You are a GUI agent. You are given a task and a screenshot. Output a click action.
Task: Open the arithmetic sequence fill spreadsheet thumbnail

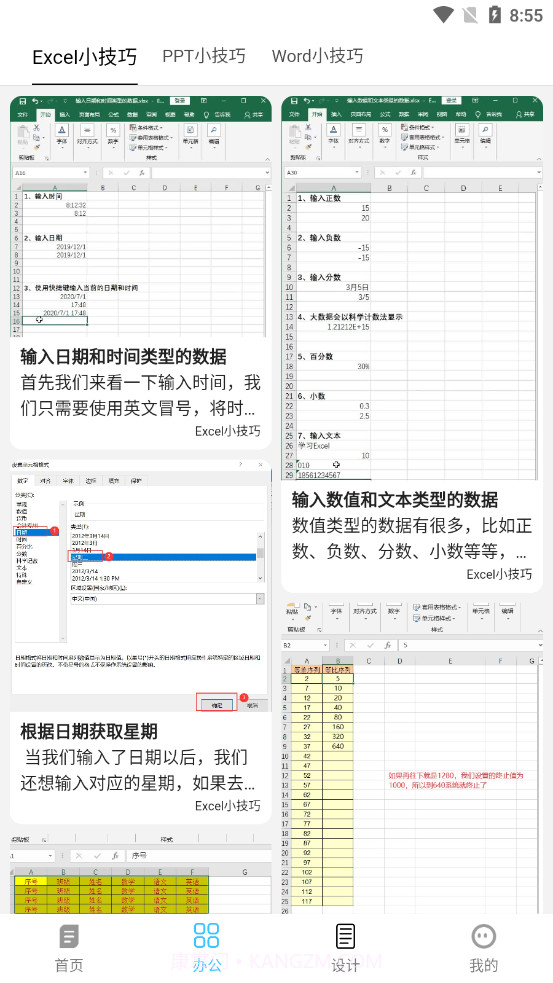click(x=412, y=757)
